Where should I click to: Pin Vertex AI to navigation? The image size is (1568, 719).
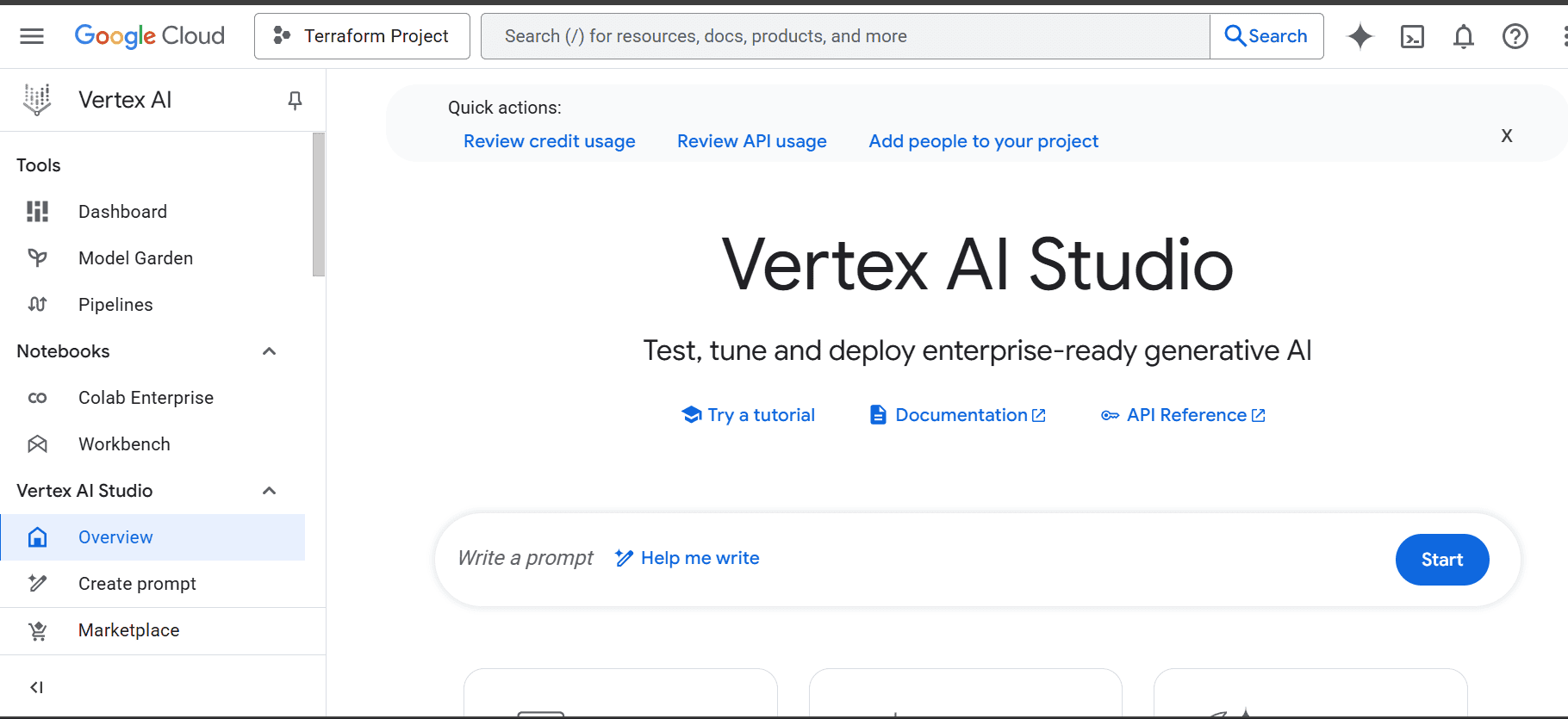click(295, 101)
